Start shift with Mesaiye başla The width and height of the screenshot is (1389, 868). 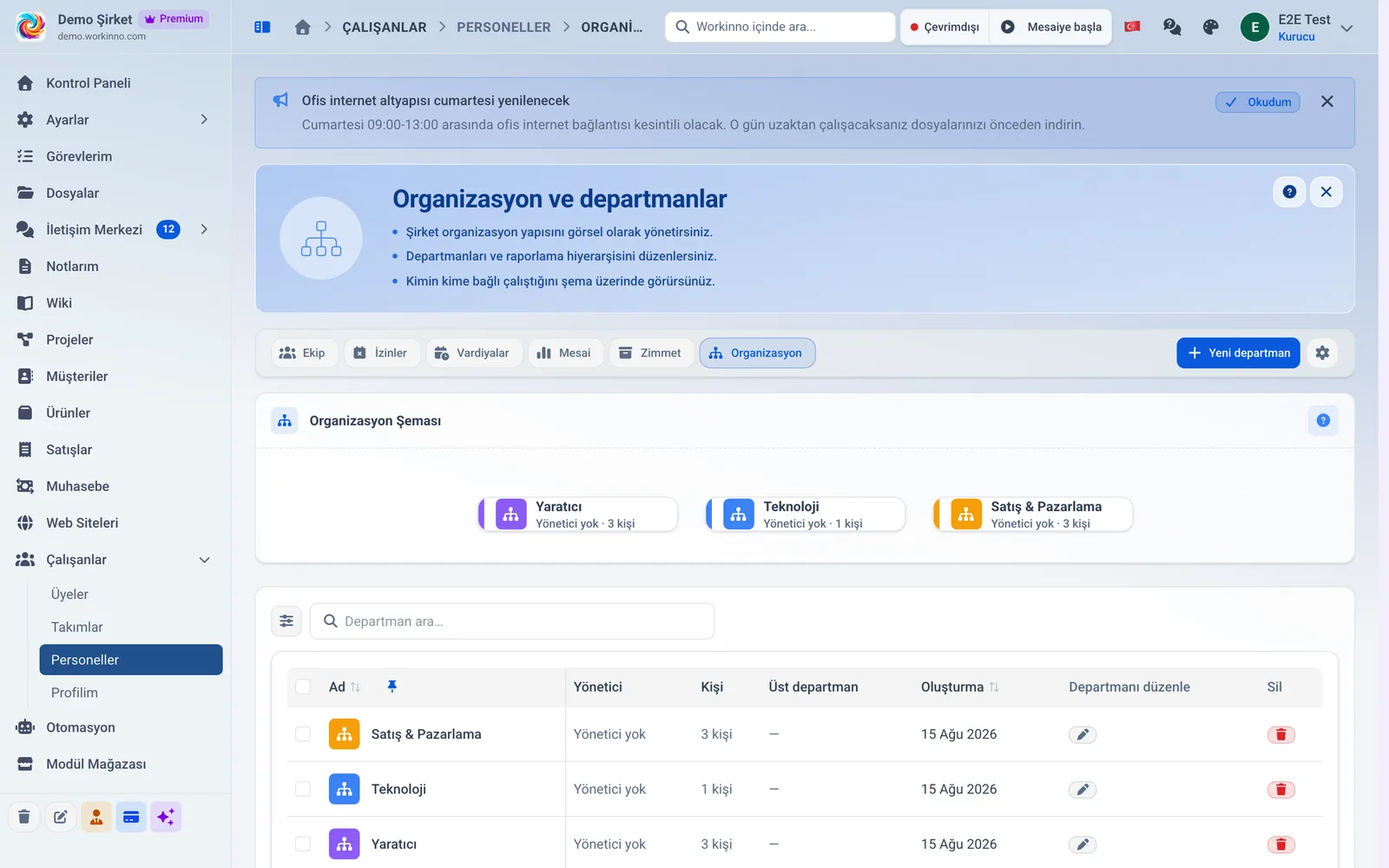1050,27
